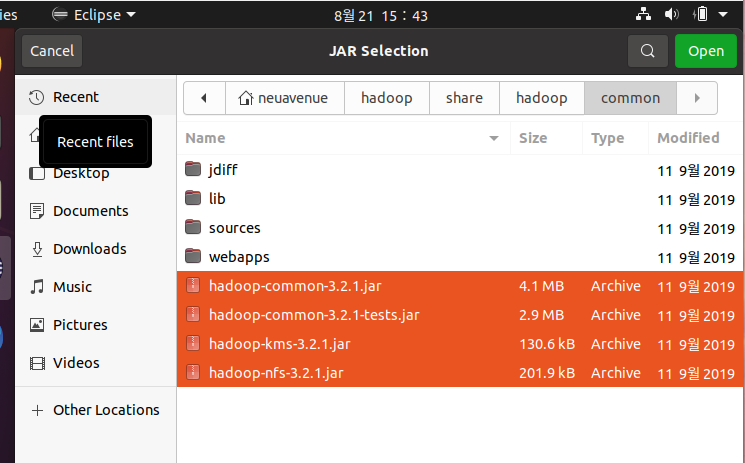Click the 201.9 kB size cell
Image resolution: width=745 pixels, height=463 pixels.
(x=547, y=373)
